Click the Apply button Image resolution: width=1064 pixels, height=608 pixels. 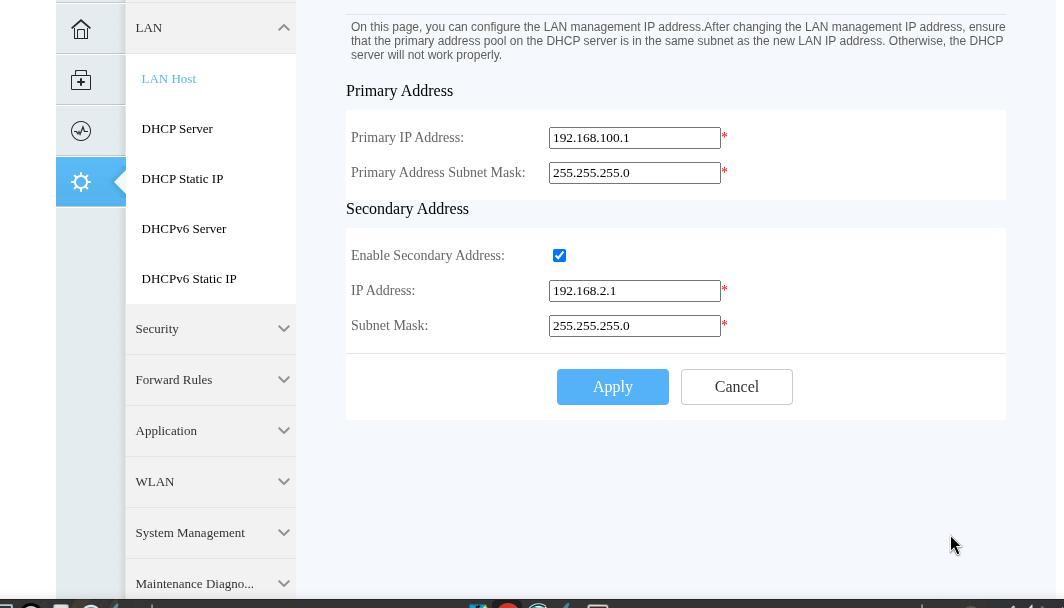click(x=612, y=387)
